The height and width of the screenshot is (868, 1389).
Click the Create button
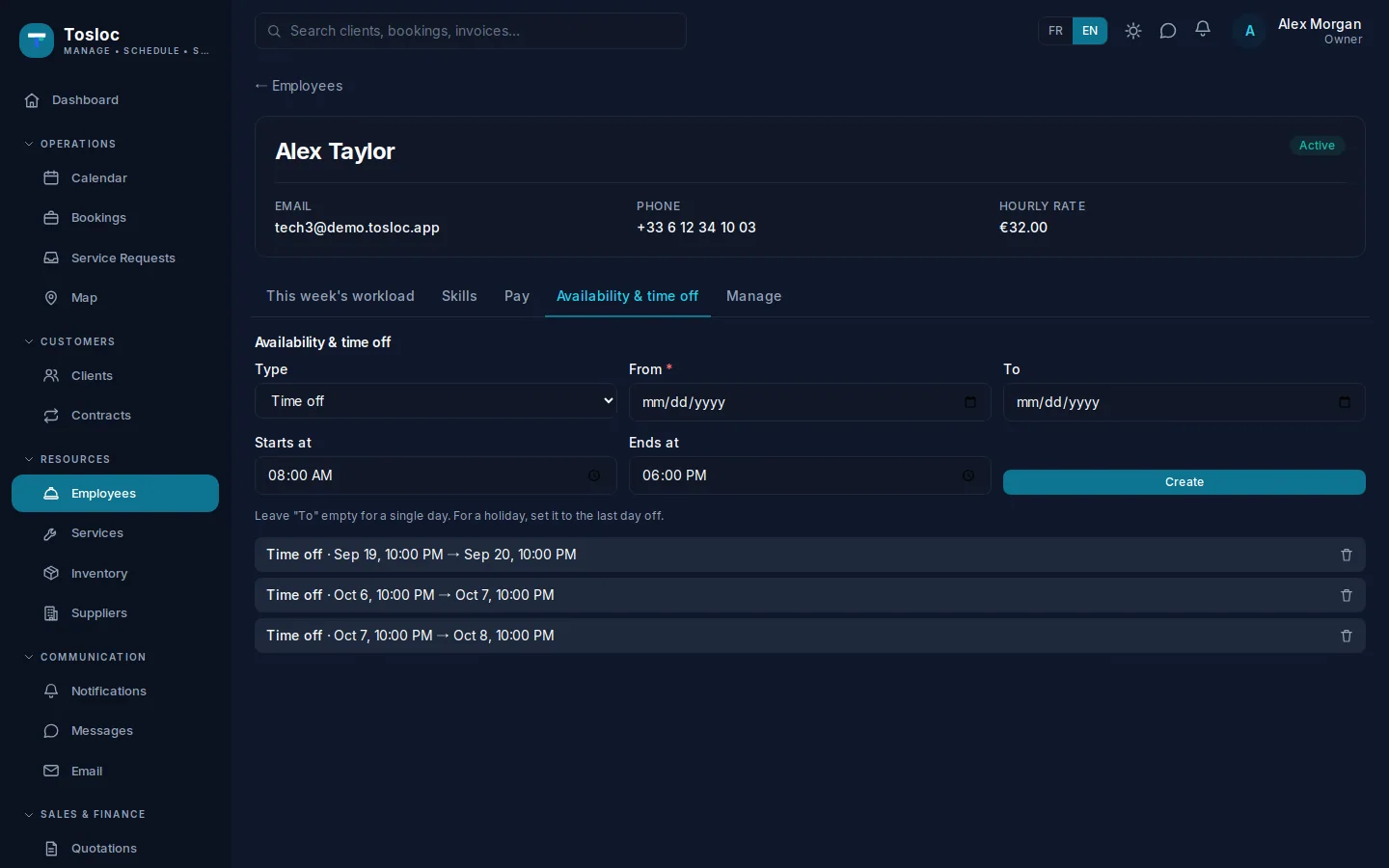click(x=1185, y=482)
